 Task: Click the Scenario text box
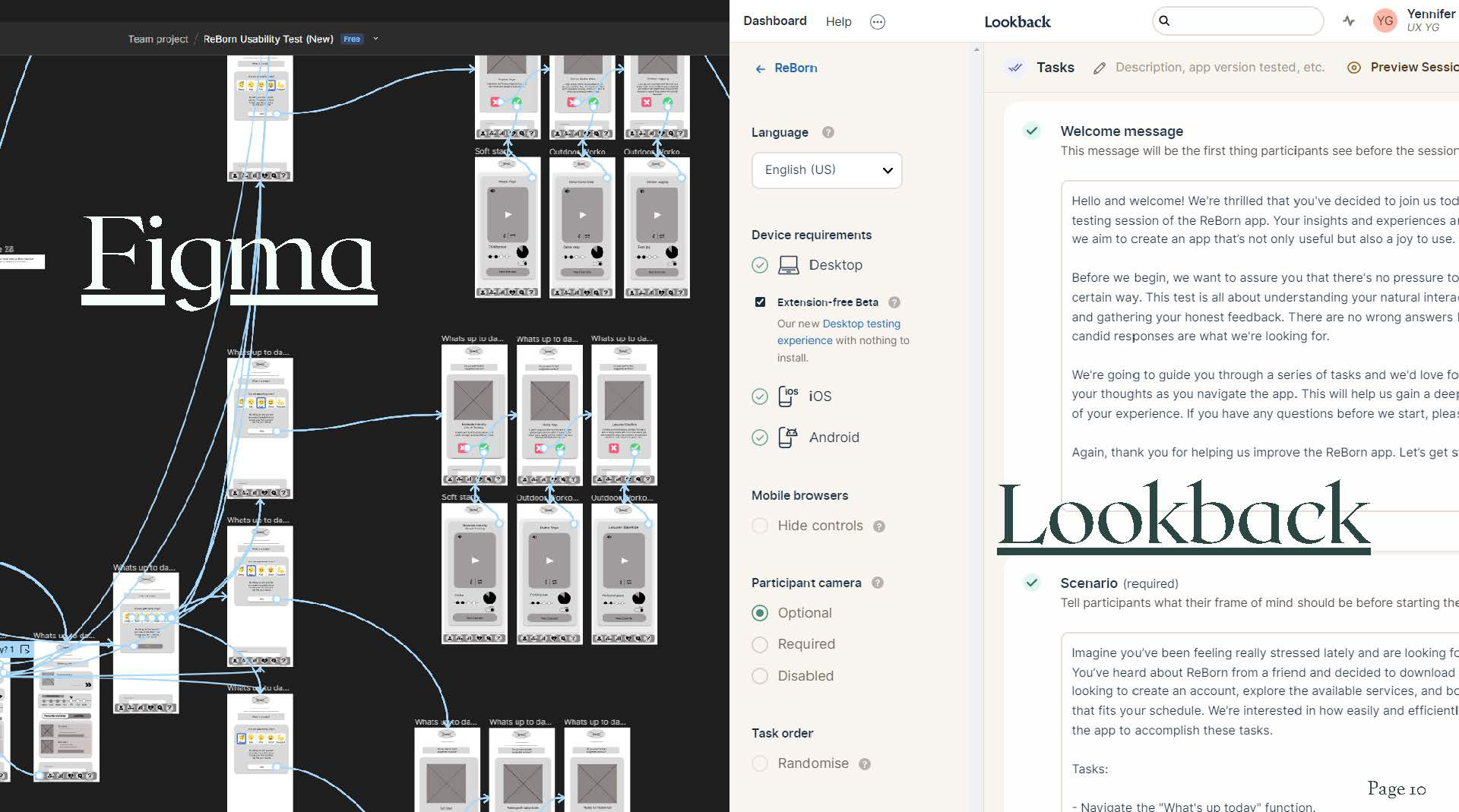[1260, 722]
